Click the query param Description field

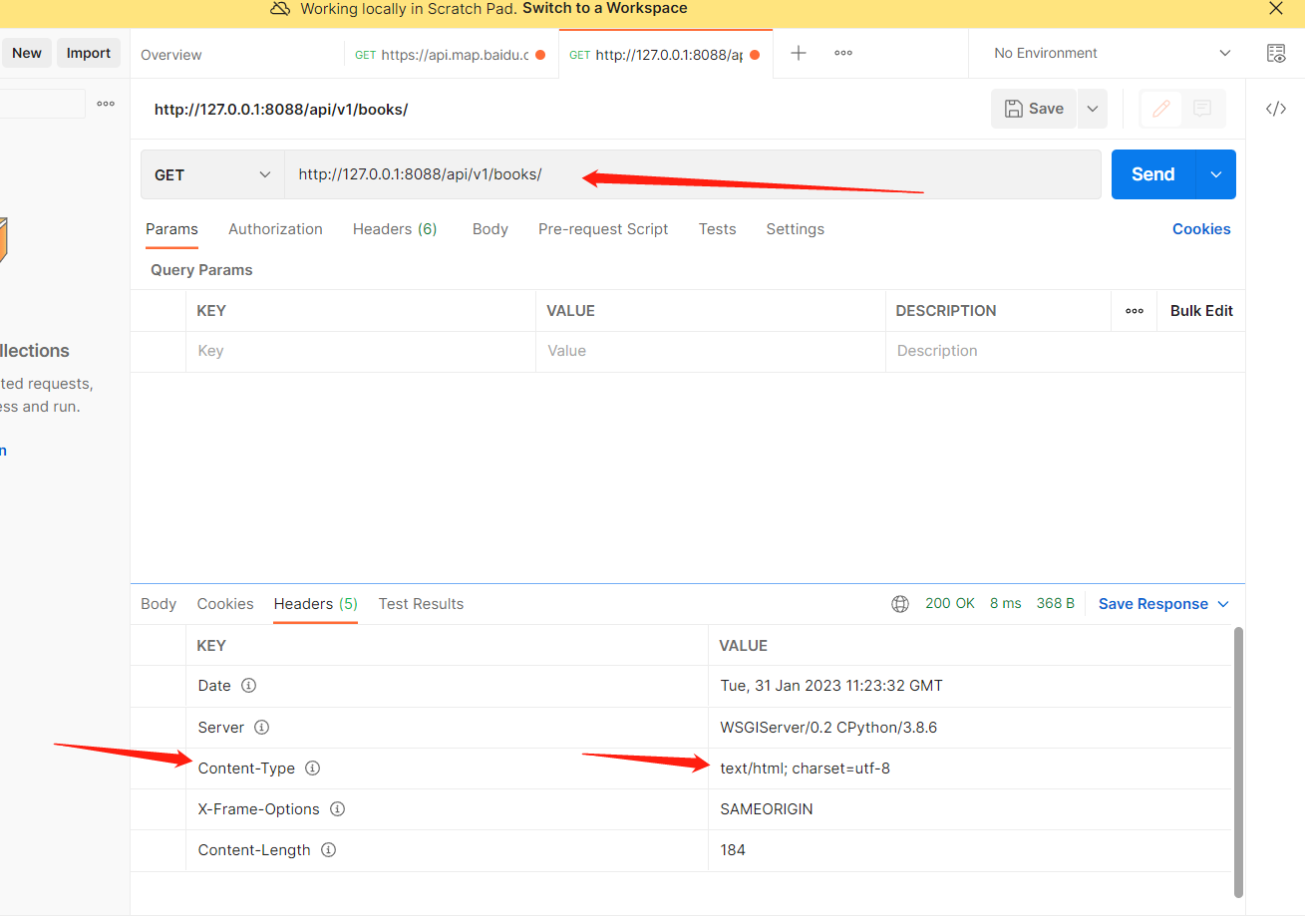[x=1065, y=351]
